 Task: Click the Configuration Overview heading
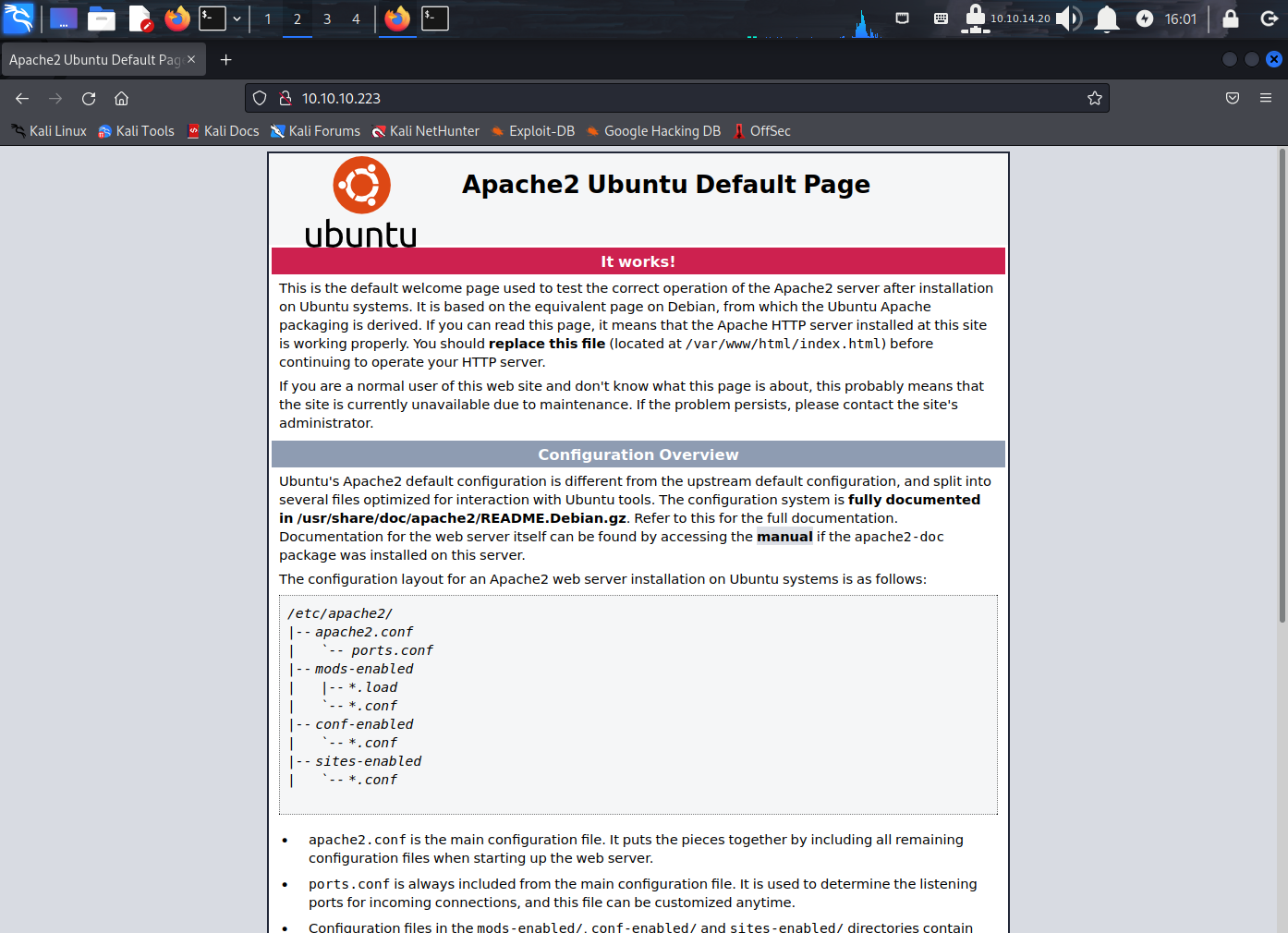(638, 454)
